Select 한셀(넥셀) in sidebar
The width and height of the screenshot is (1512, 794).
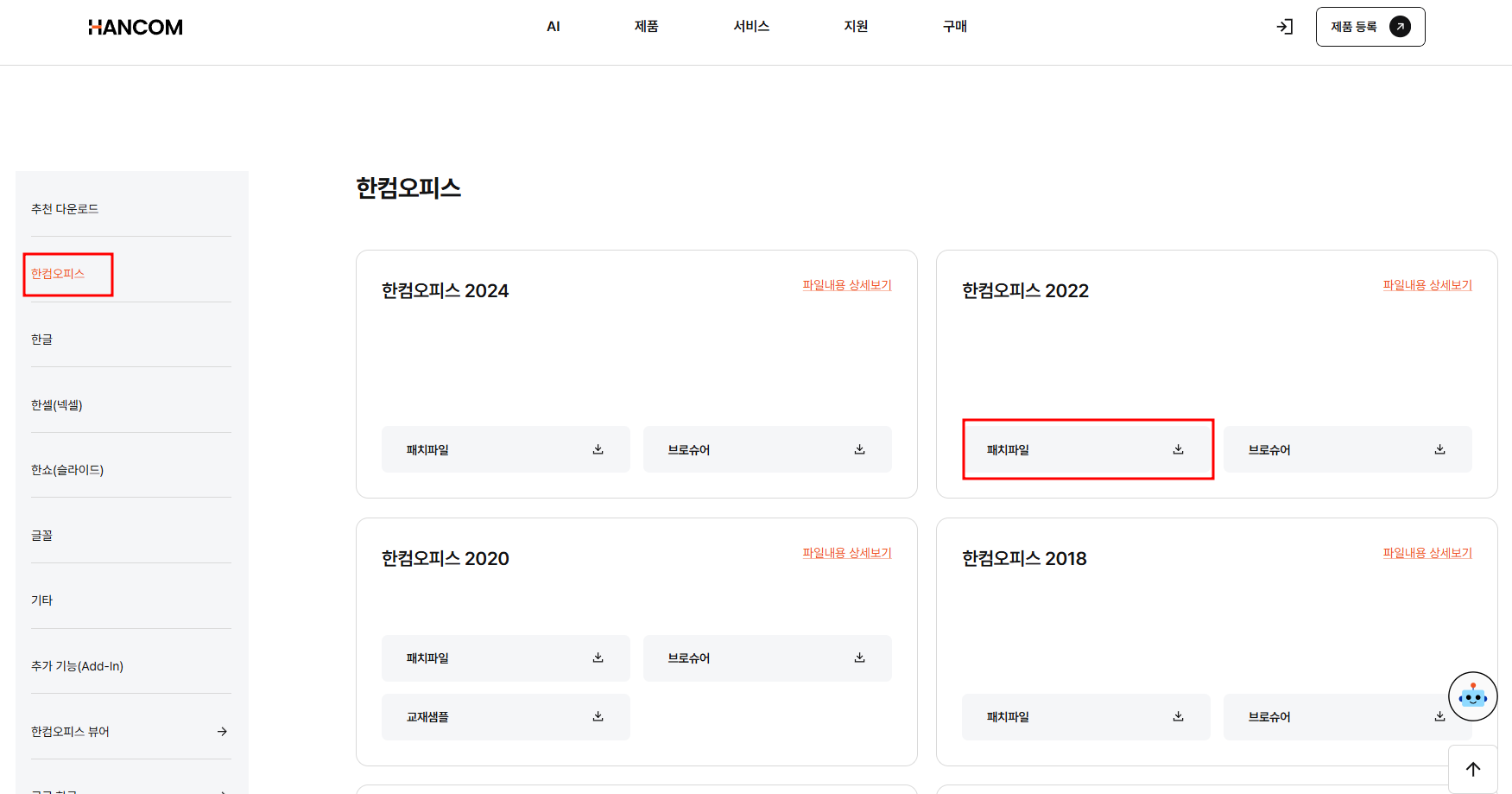[x=57, y=405]
